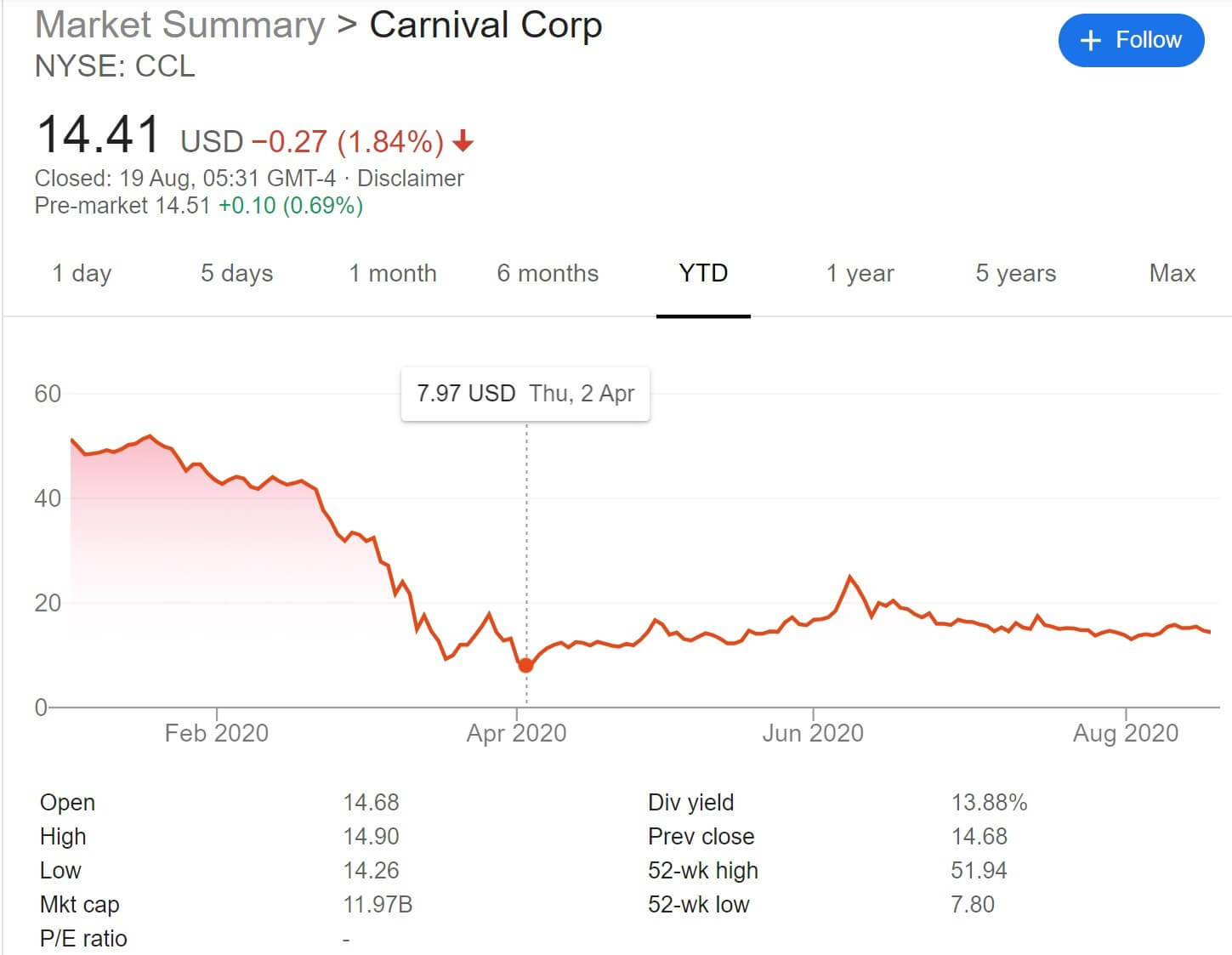Show the 6 months chart
The width and height of the screenshot is (1232, 955).
click(x=548, y=273)
